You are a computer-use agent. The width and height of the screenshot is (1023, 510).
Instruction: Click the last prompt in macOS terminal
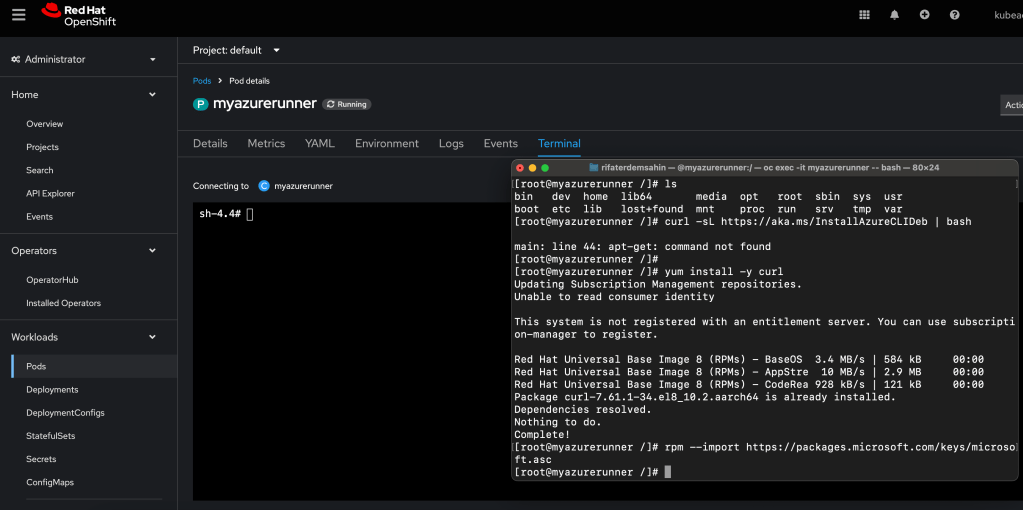coord(592,472)
